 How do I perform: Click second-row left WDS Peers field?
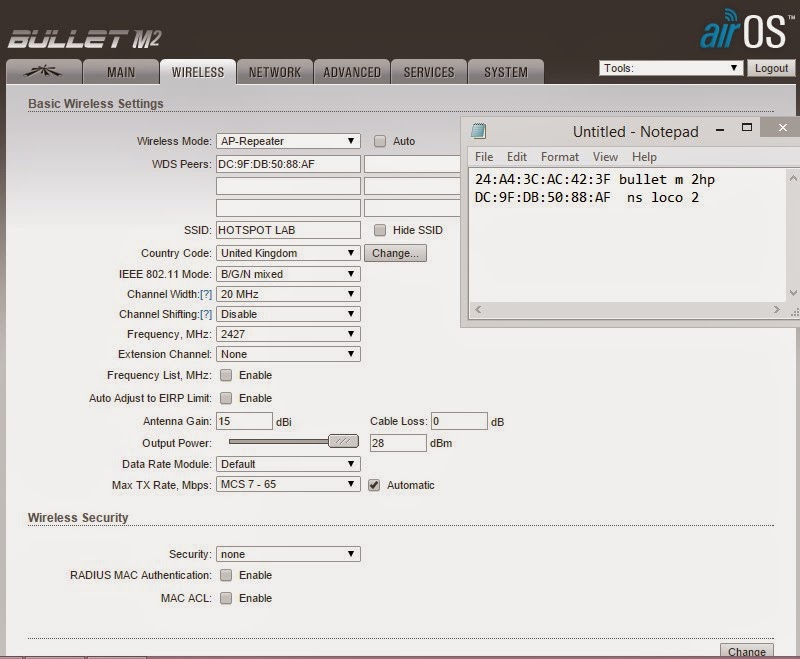coord(288,186)
